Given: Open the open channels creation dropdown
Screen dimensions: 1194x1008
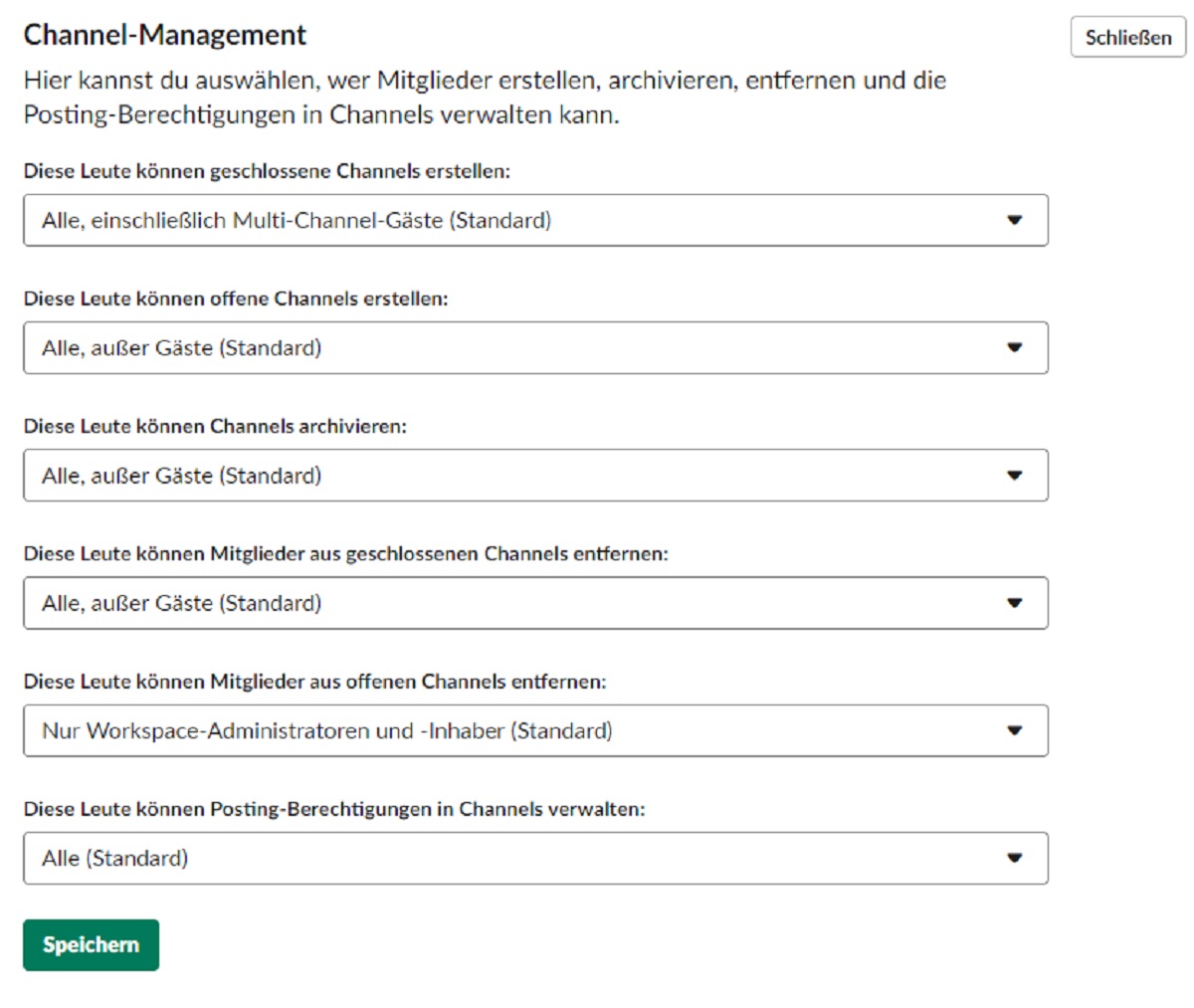Looking at the screenshot, I should point(535,347).
